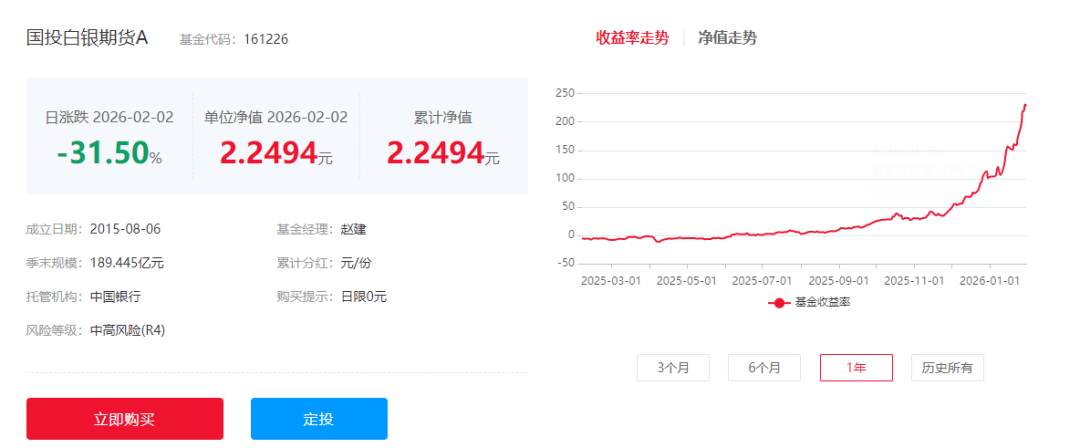This screenshot has height=448, width=1080.
Task: Click the 2025-09-01 x-axis date label
Action: point(838,281)
